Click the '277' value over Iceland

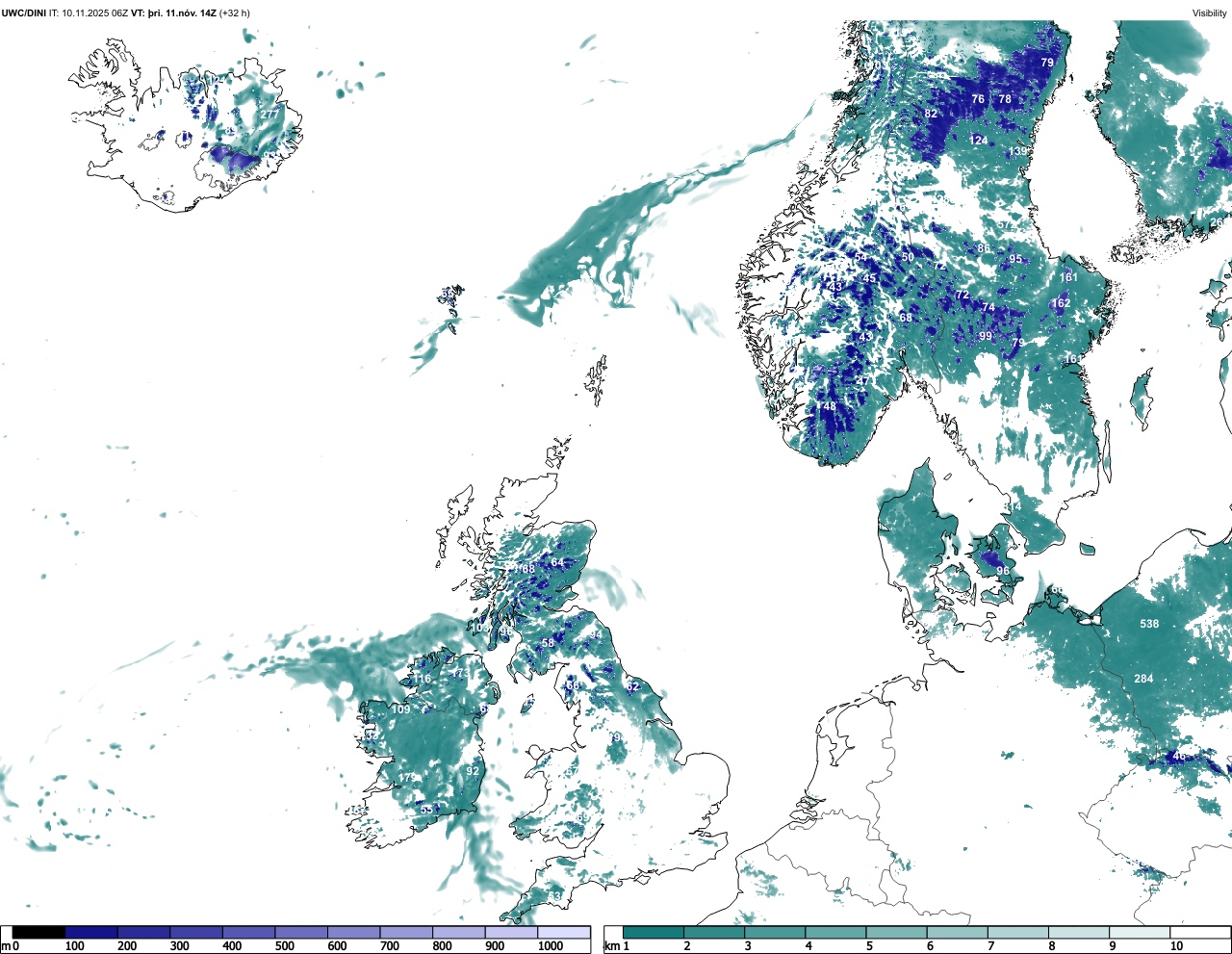tap(269, 114)
